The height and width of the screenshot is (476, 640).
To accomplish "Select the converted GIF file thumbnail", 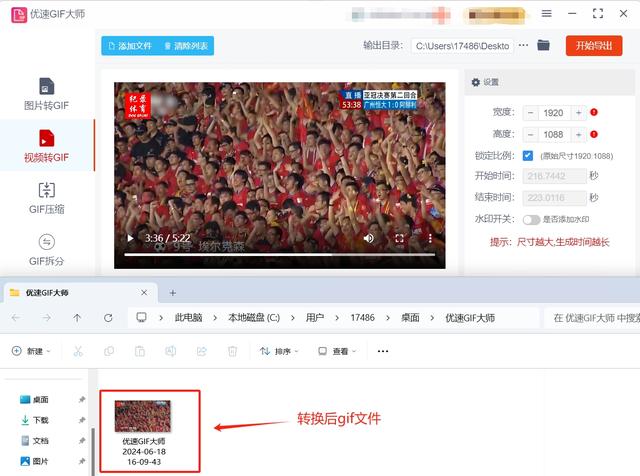I will (x=143, y=416).
